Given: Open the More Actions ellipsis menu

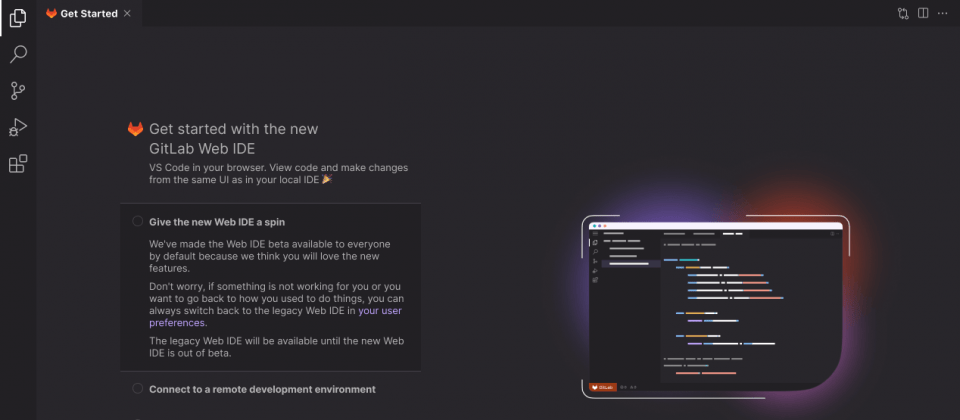Looking at the screenshot, I should coord(943,13).
